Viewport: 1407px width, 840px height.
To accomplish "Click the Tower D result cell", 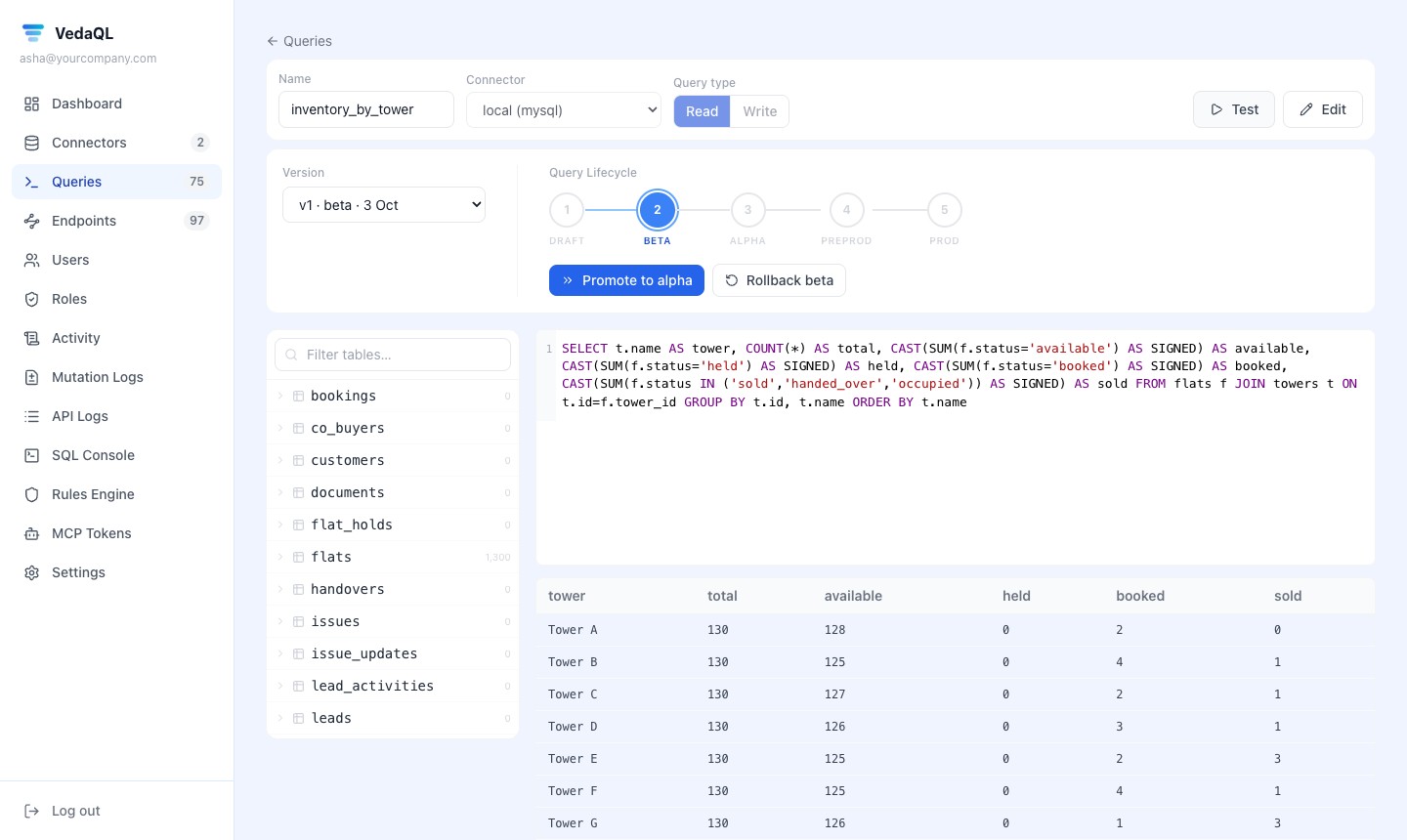I will [x=573, y=727].
